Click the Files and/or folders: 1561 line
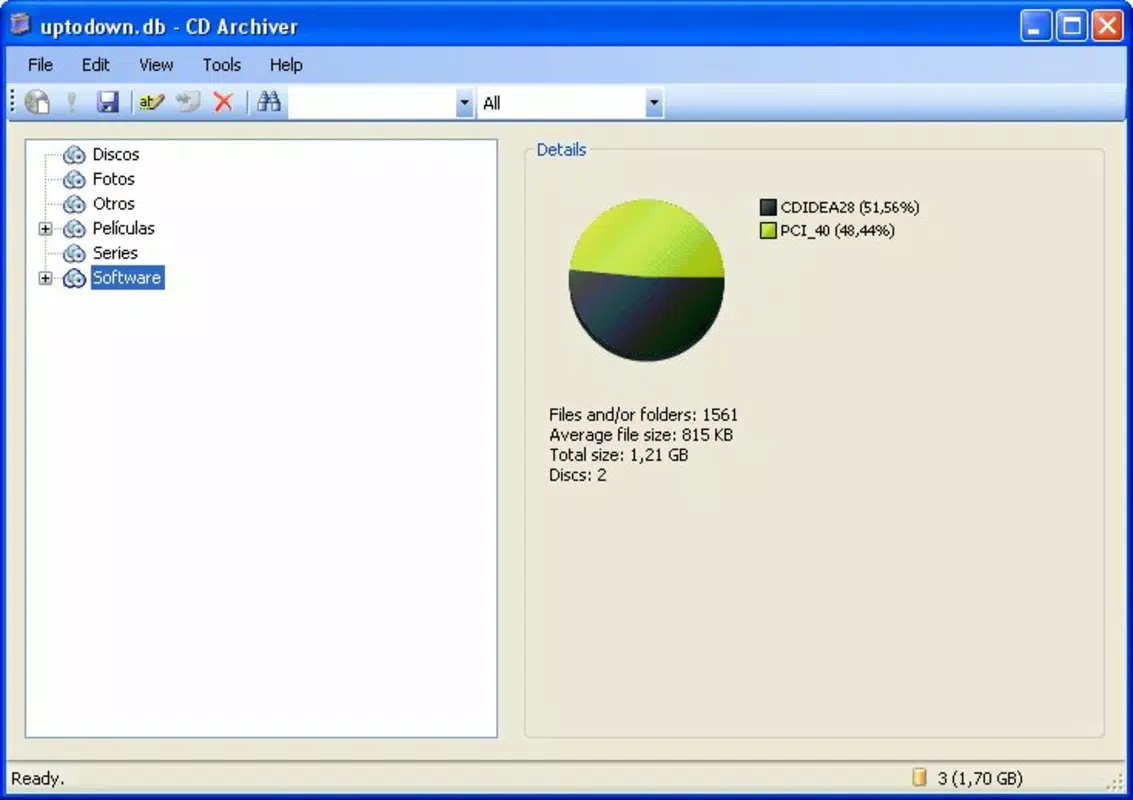 (643, 415)
